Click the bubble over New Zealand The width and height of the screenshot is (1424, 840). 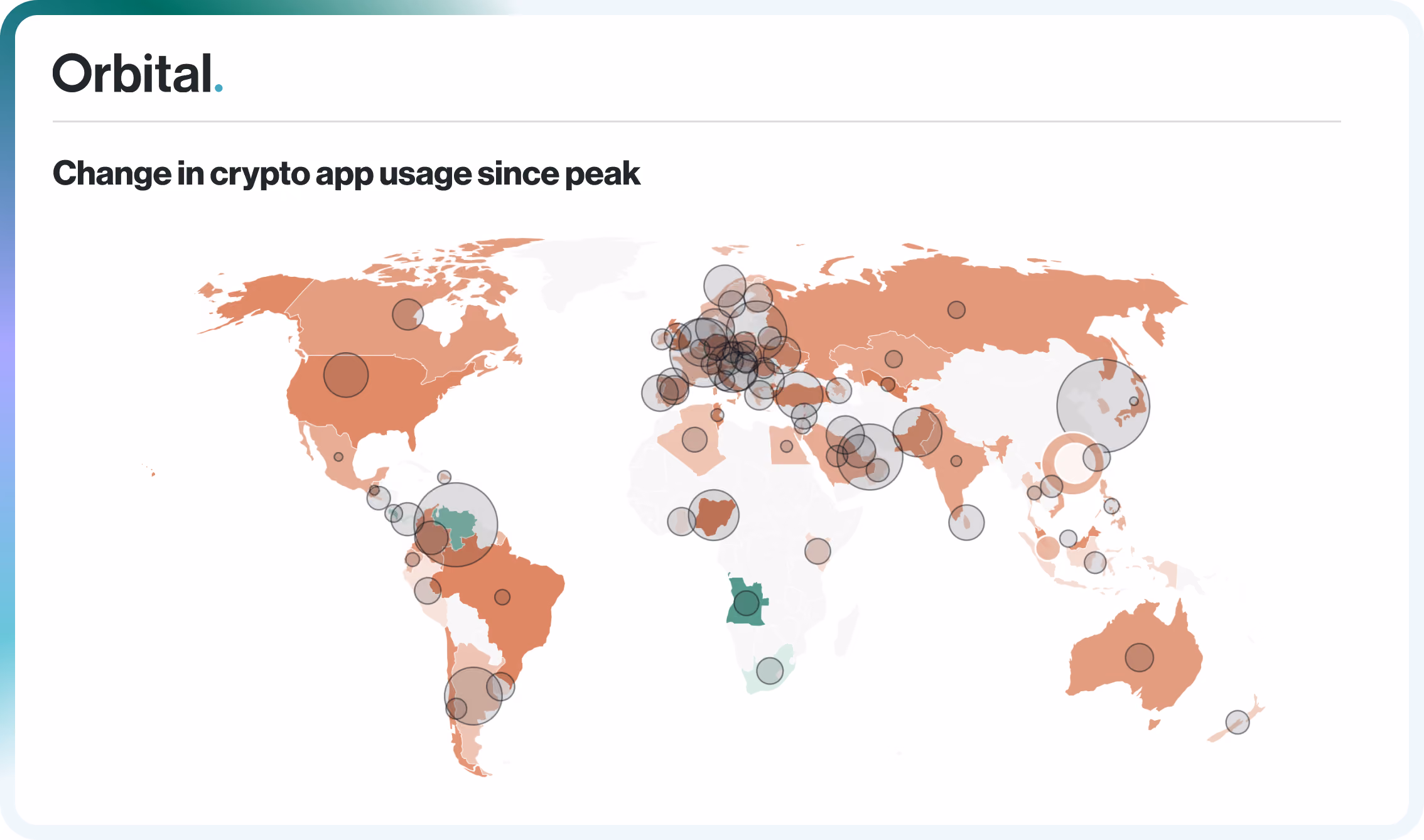click(x=1238, y=722)
